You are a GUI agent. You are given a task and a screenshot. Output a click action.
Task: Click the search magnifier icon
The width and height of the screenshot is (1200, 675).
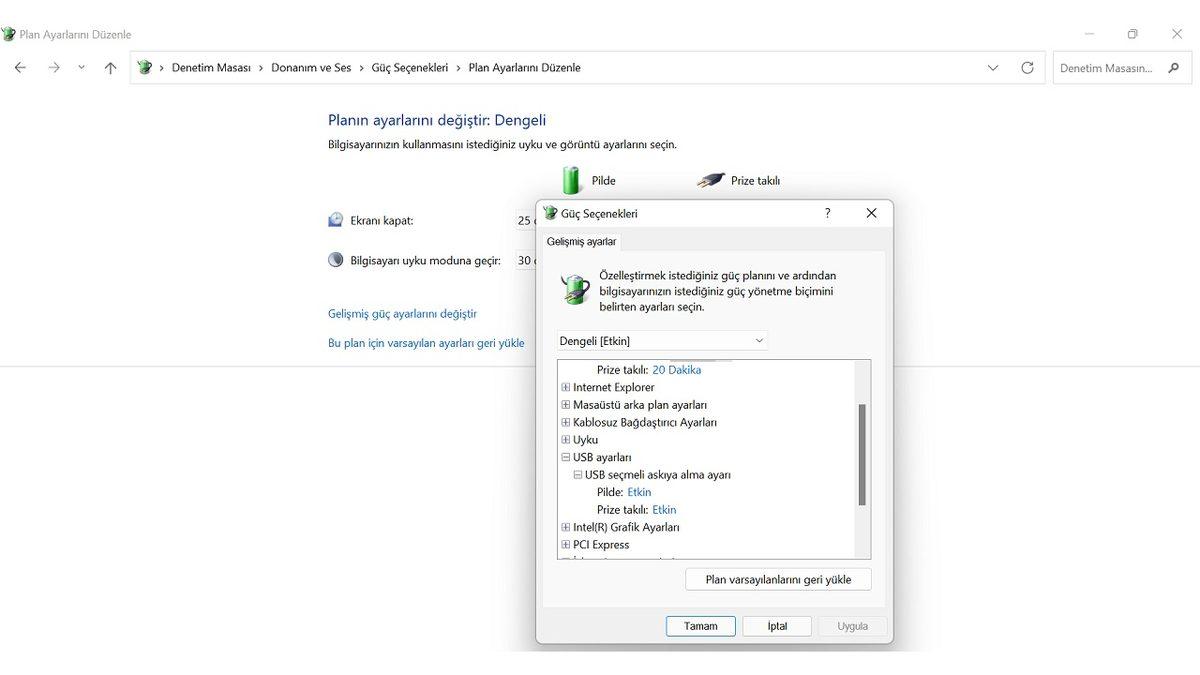[1174, 67]
